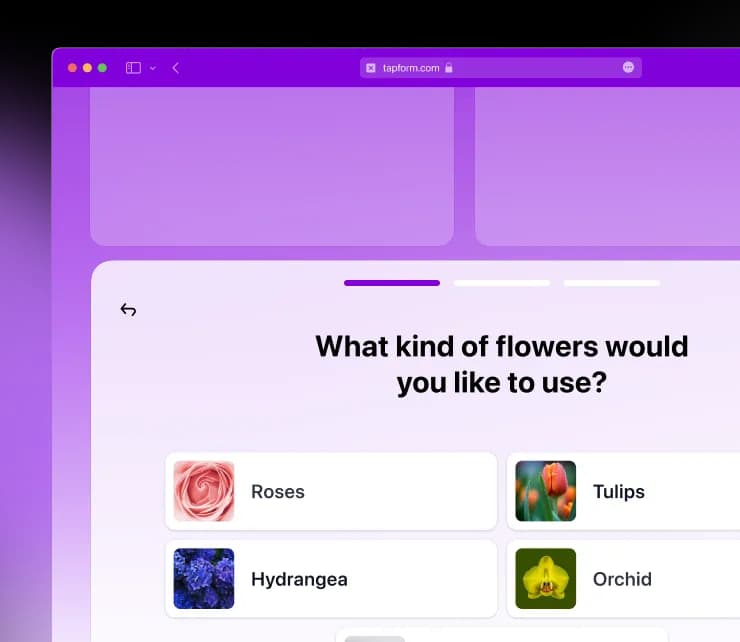The width and height of the screenshot is (740, 642).
Task: Click the lock icon beside tapform.com
Action: (449, 68)
